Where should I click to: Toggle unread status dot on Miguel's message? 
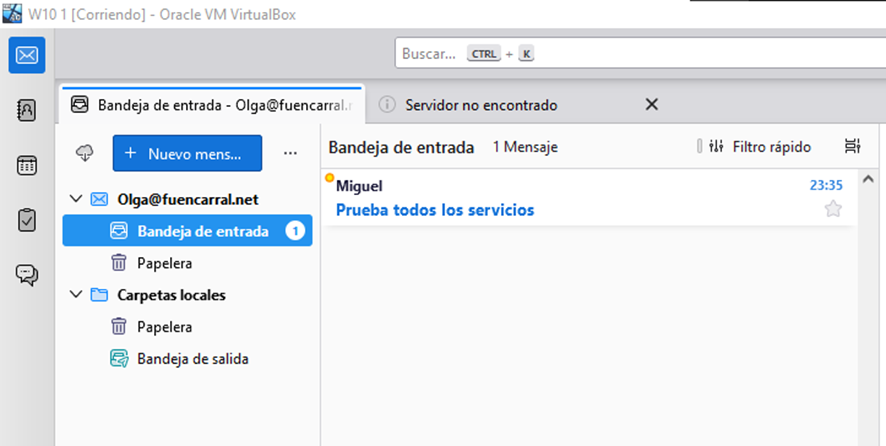(x=329, y=179)
